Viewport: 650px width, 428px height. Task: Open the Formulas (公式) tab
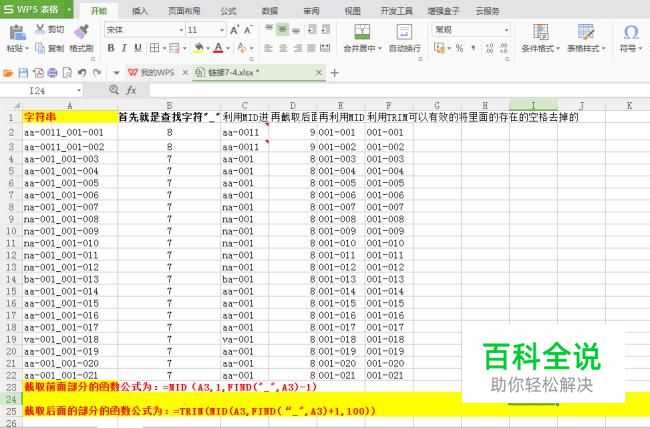point(228,11)
